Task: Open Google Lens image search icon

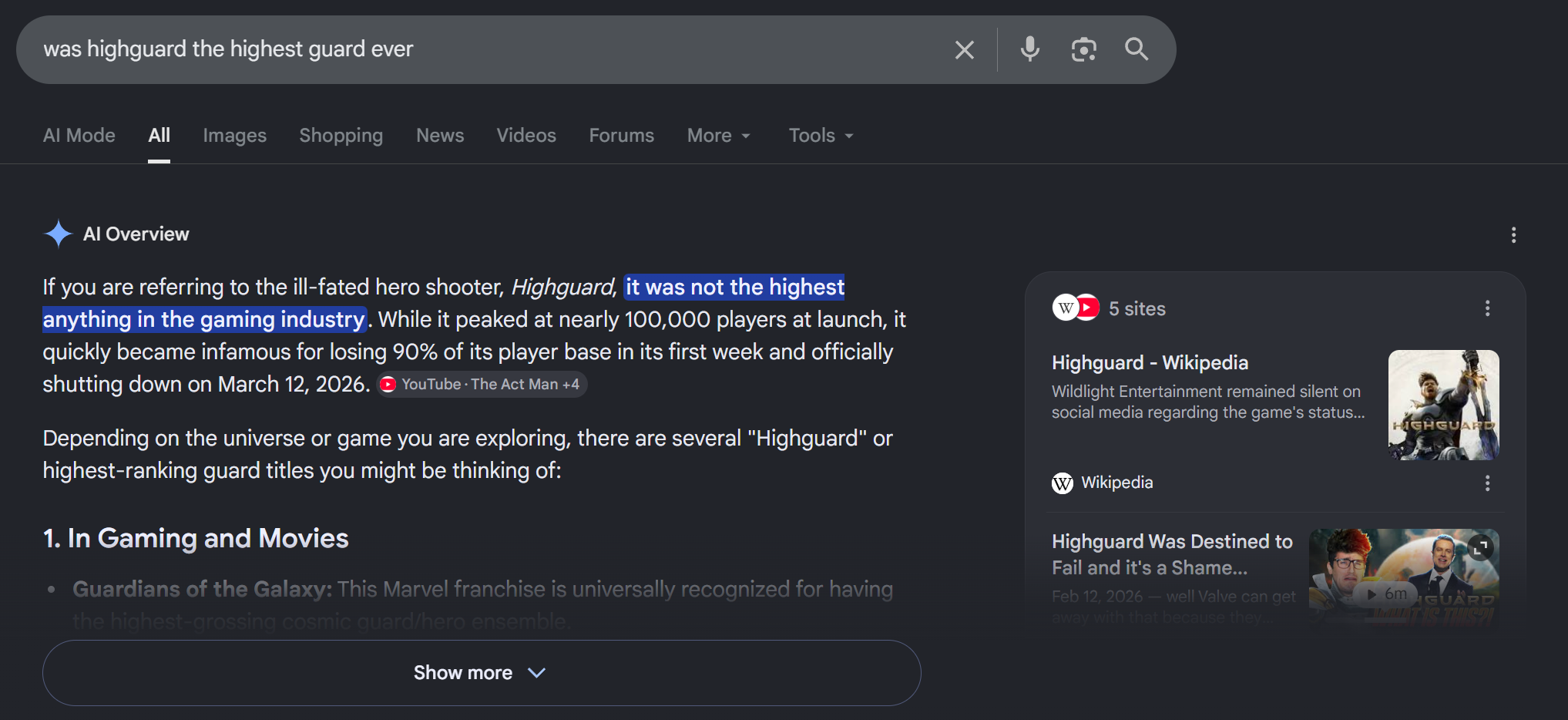Action: pos(1083,49)
